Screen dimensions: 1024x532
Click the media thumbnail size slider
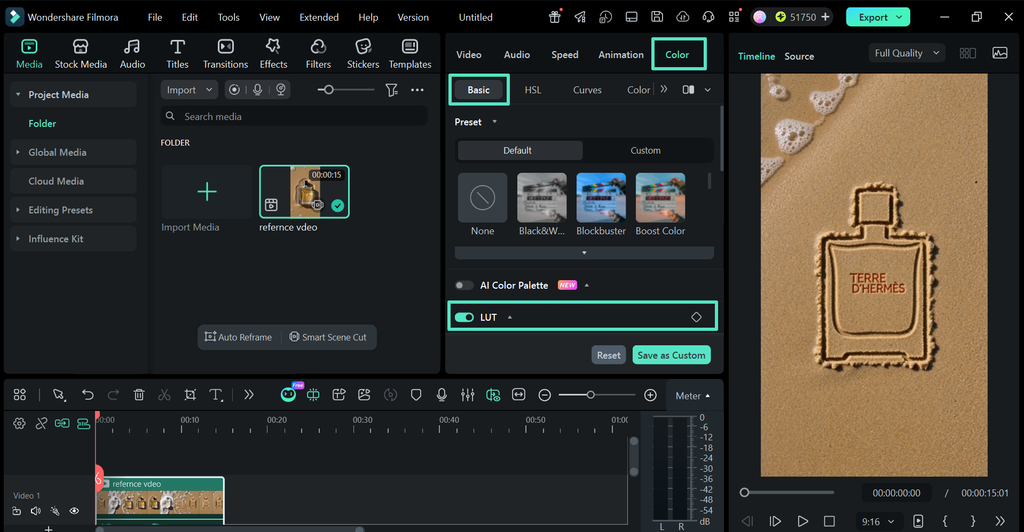345,90
